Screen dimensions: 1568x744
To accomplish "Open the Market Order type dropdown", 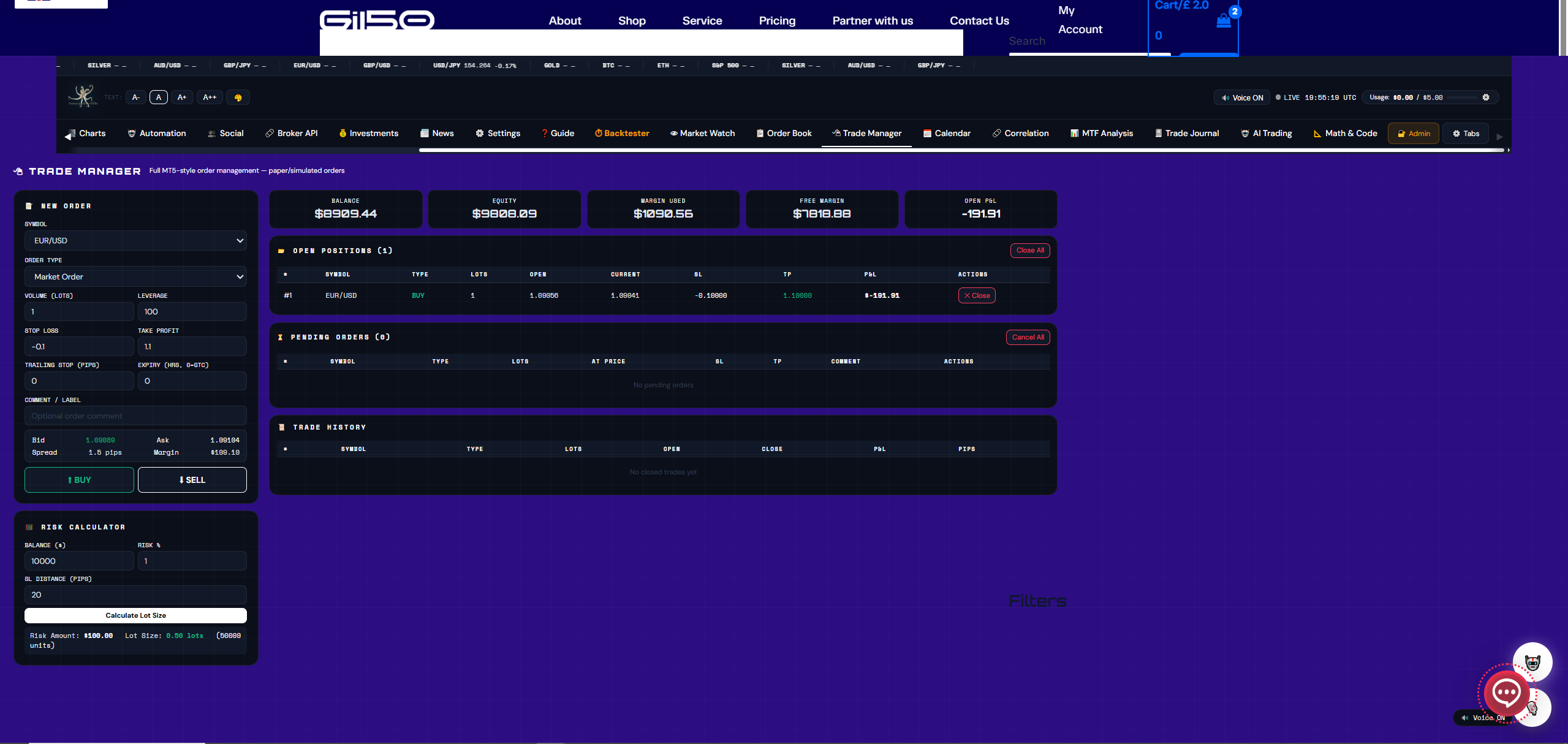I will pos(135,277).
